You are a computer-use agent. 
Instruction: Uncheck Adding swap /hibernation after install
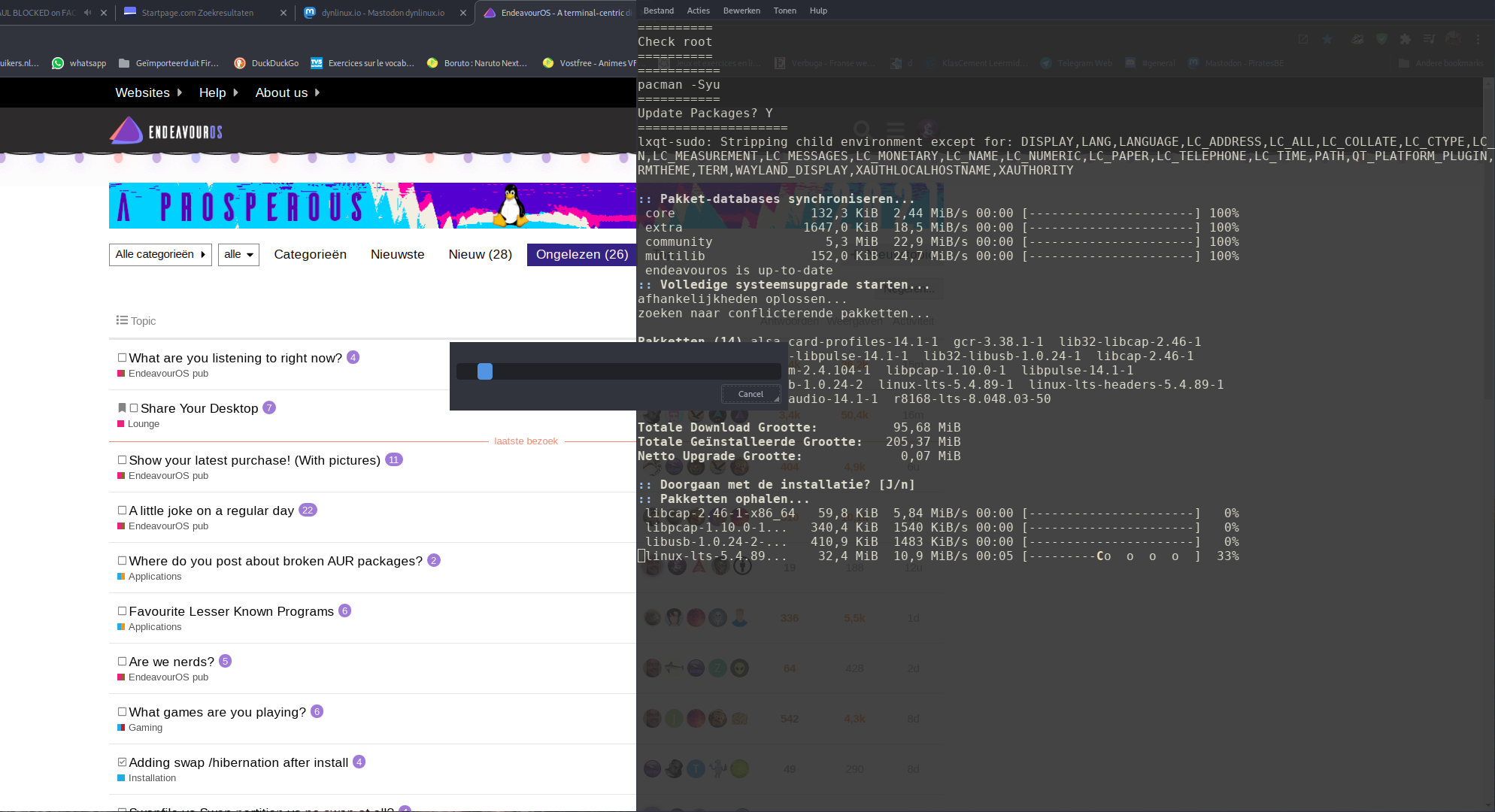click(x=122, y=762)
